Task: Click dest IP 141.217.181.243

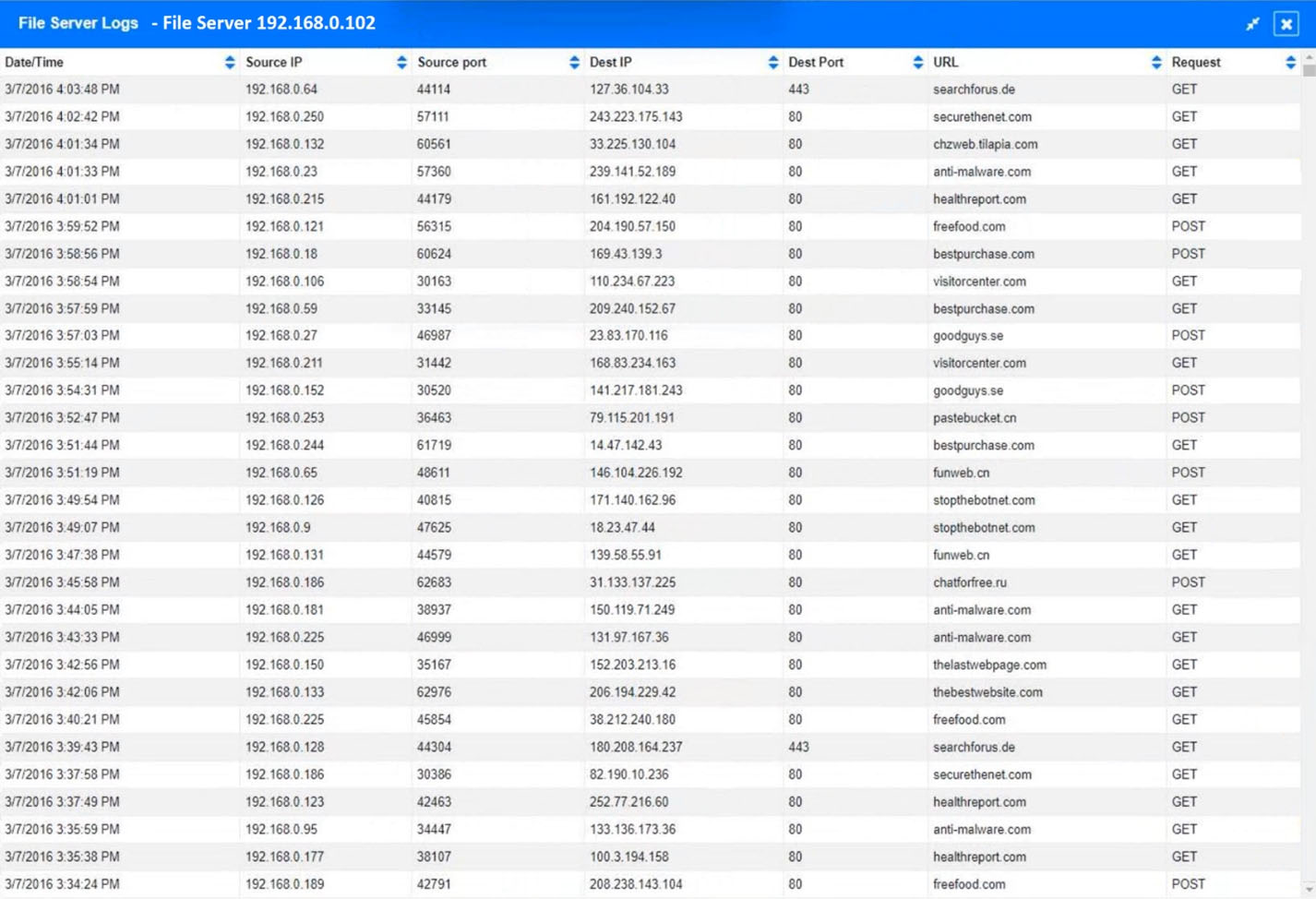Action: coord(636,390)
